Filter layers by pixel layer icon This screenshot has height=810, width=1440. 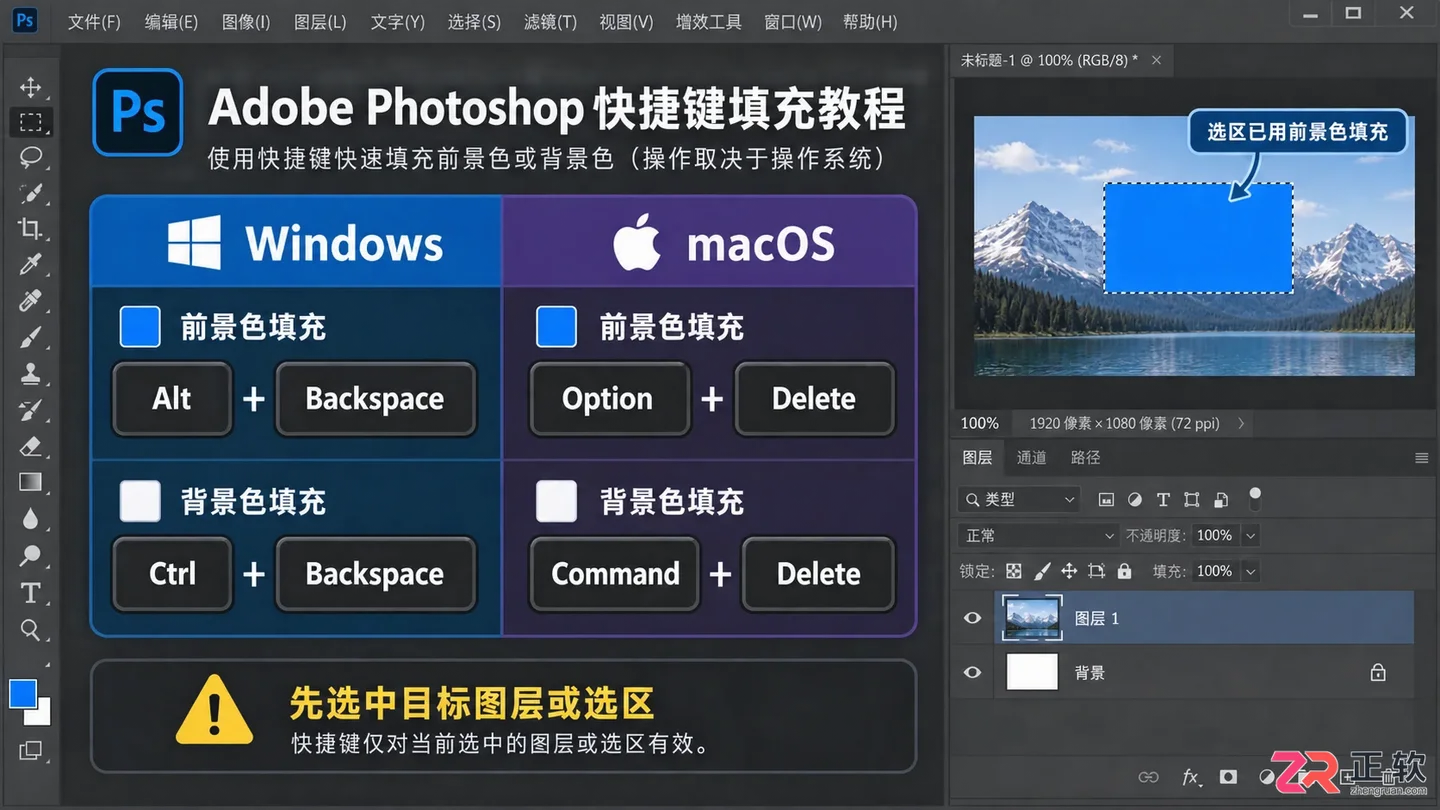pyautogui.click(x=1106, y=499)
